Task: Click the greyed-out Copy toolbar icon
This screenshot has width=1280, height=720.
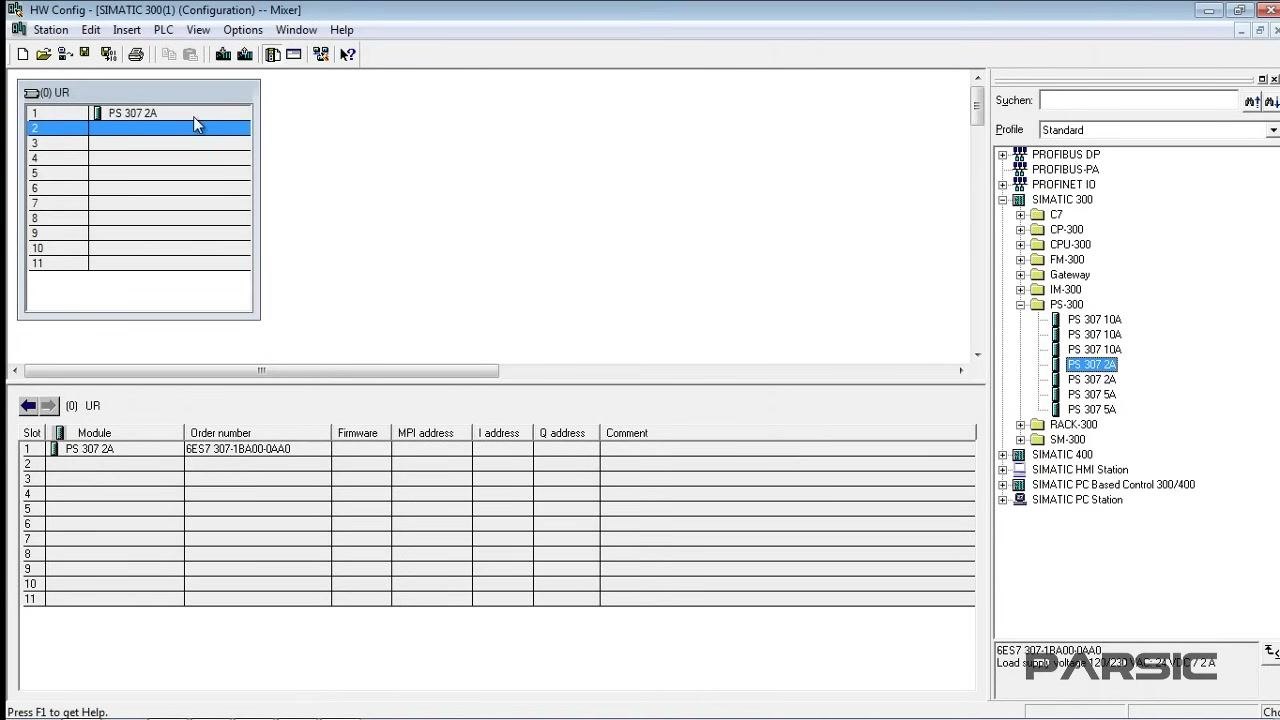Action: [x=169, y=55]
